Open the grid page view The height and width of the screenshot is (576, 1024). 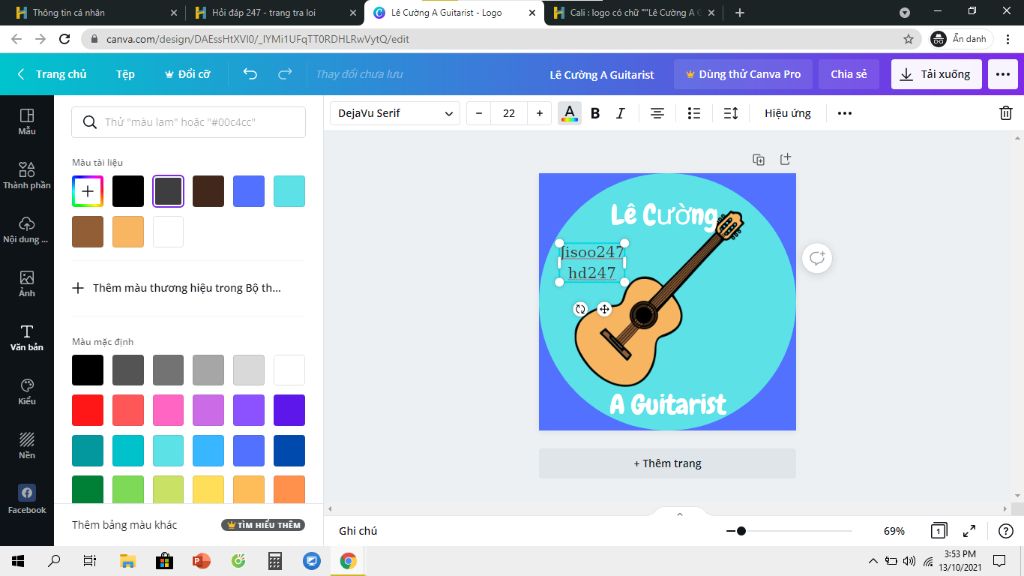click(x=938, y=530)
